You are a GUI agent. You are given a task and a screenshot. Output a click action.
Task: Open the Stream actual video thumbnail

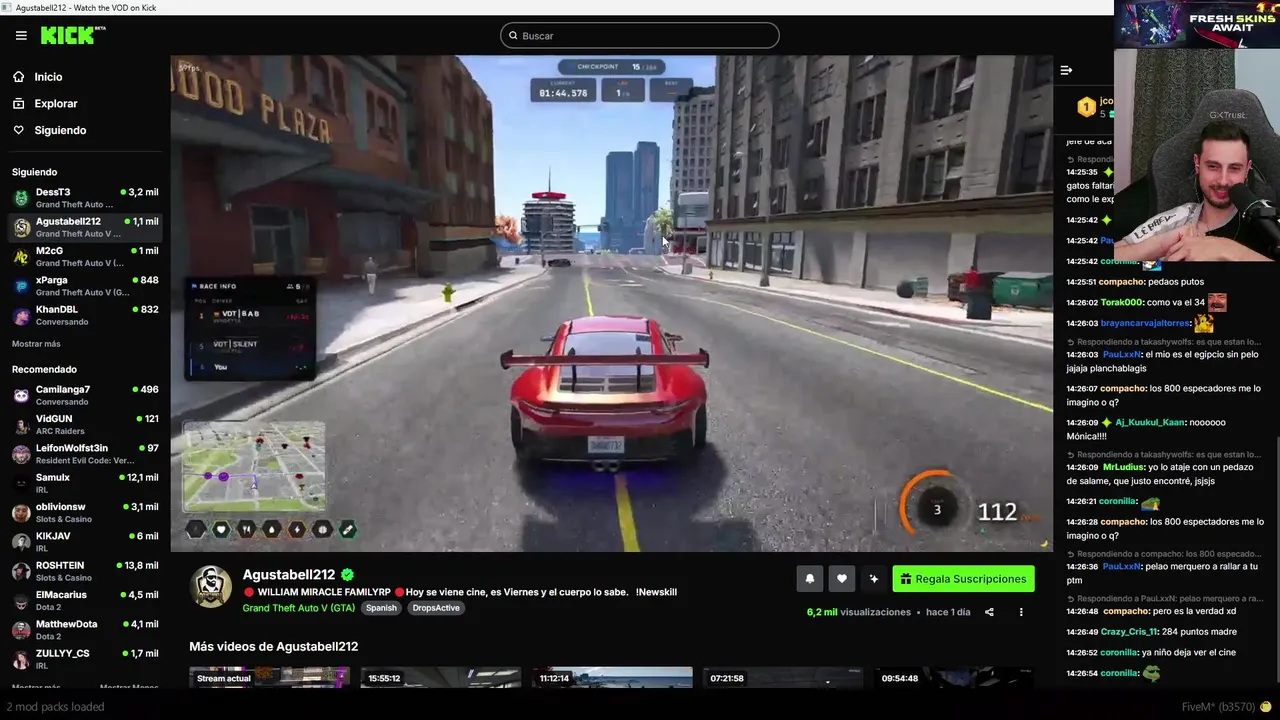[x=269, y=678]
